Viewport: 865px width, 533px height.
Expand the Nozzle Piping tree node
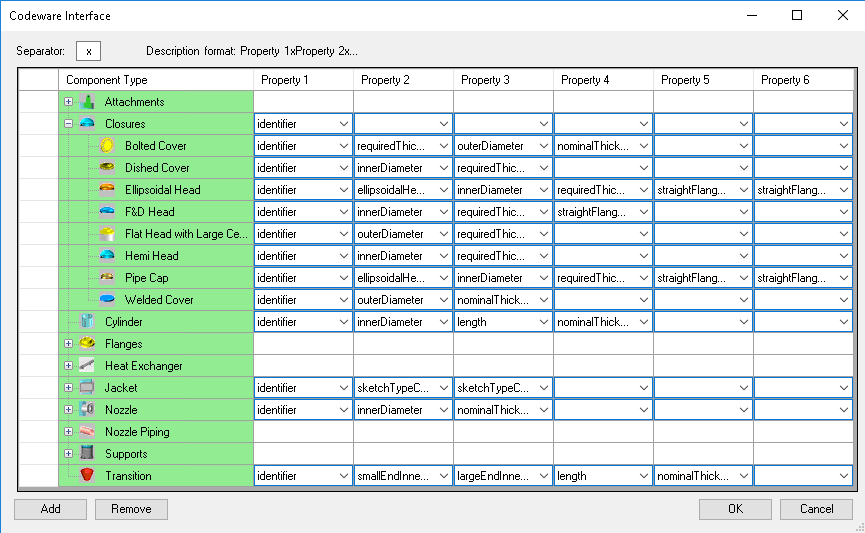pyautogui.click(x=68, y=432)
